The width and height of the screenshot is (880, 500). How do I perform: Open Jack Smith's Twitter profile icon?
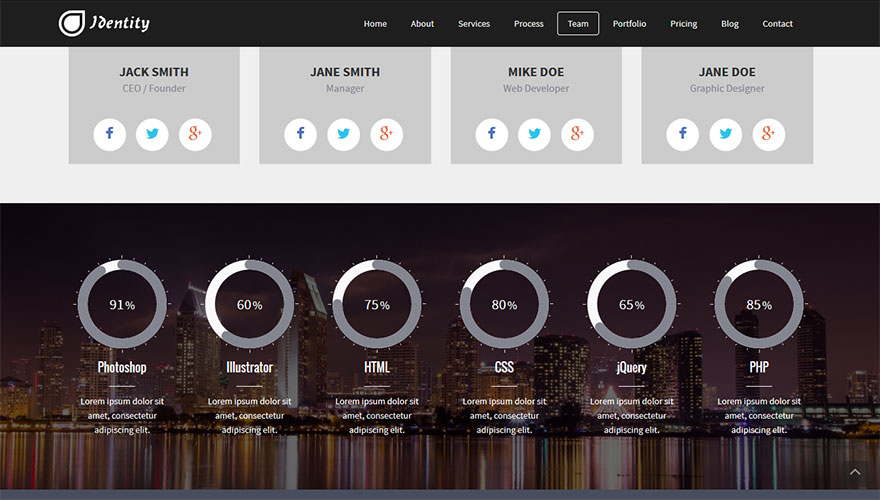152,134
